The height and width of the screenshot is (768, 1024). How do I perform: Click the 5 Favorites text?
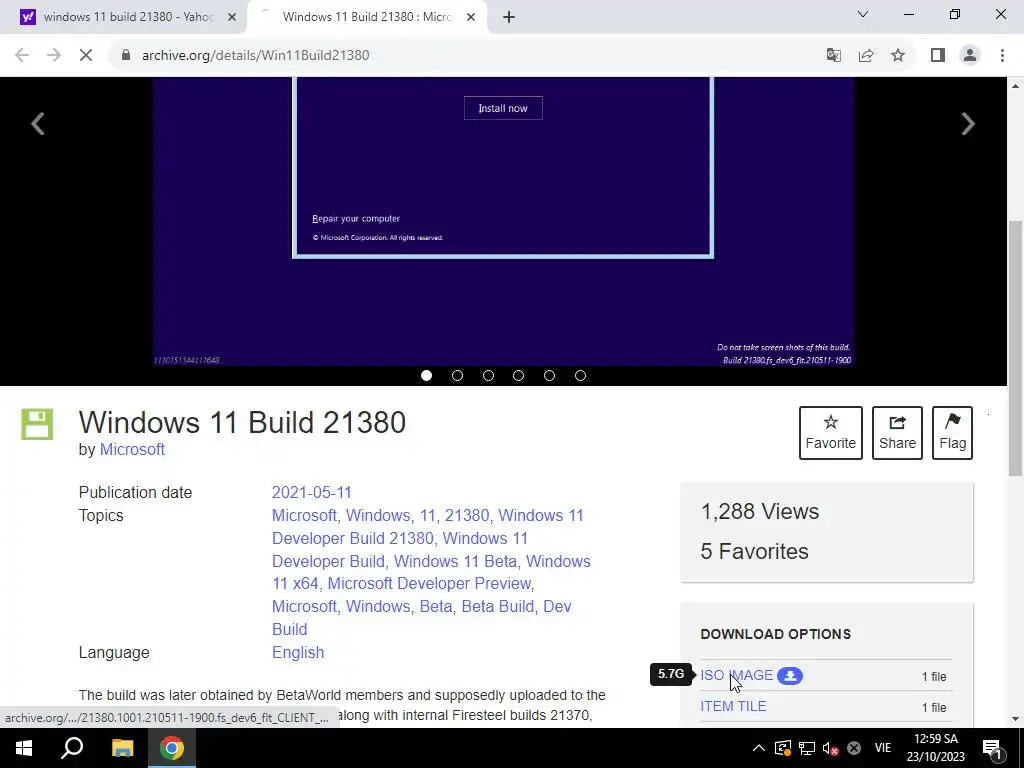coord(754,551)
